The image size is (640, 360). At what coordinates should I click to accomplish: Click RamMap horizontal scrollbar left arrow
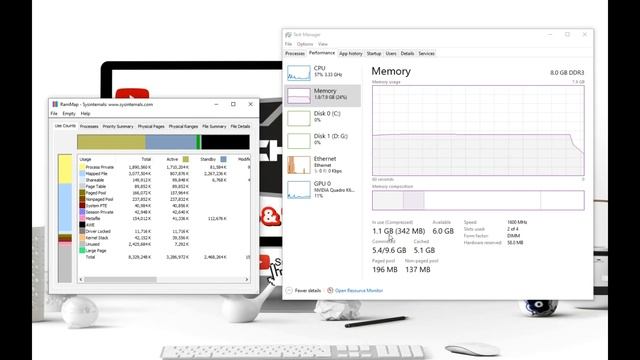81,280
